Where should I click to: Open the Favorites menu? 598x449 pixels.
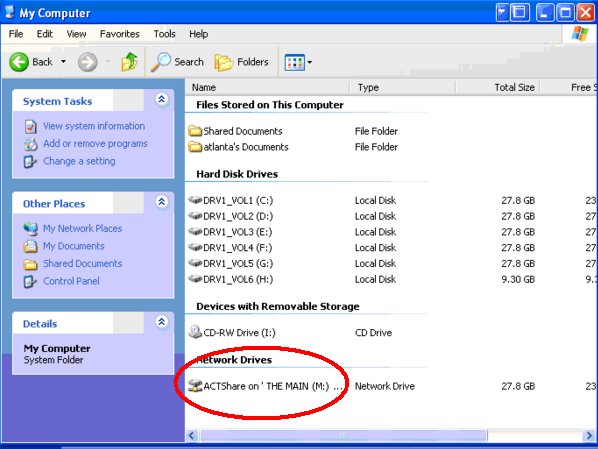point(120,34)
